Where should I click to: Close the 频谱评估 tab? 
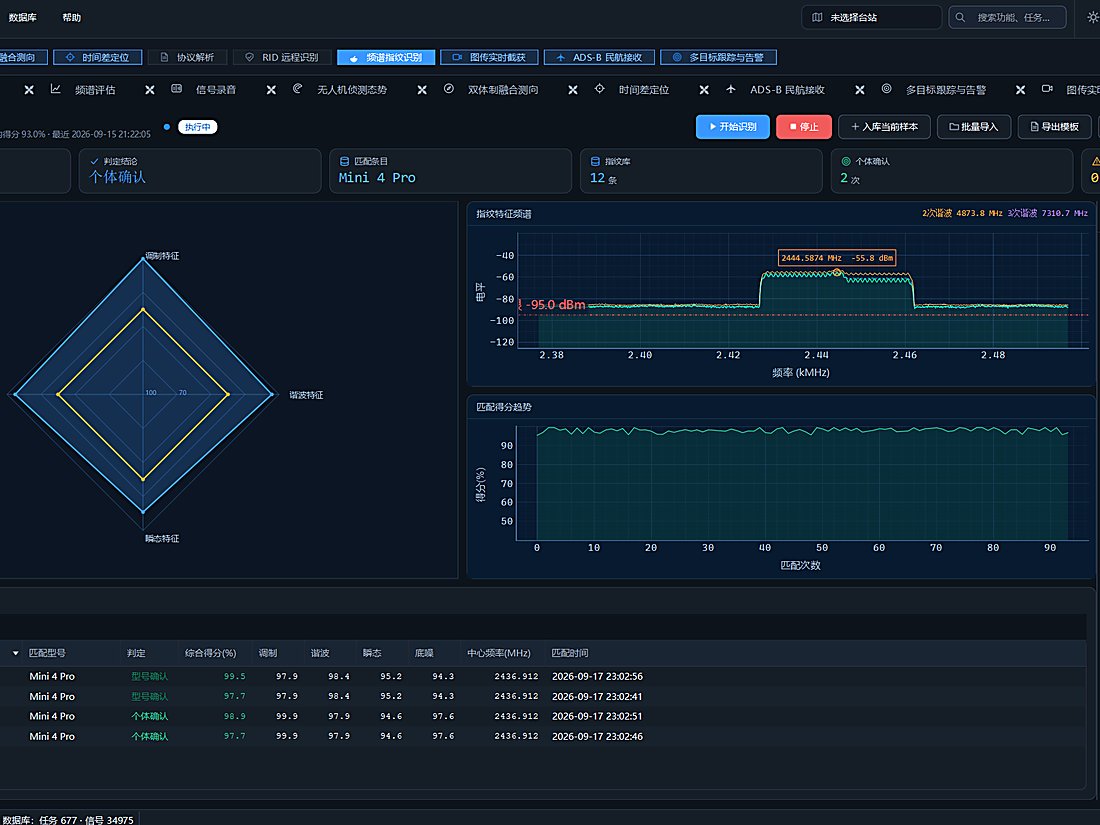(x=149, y=90)
